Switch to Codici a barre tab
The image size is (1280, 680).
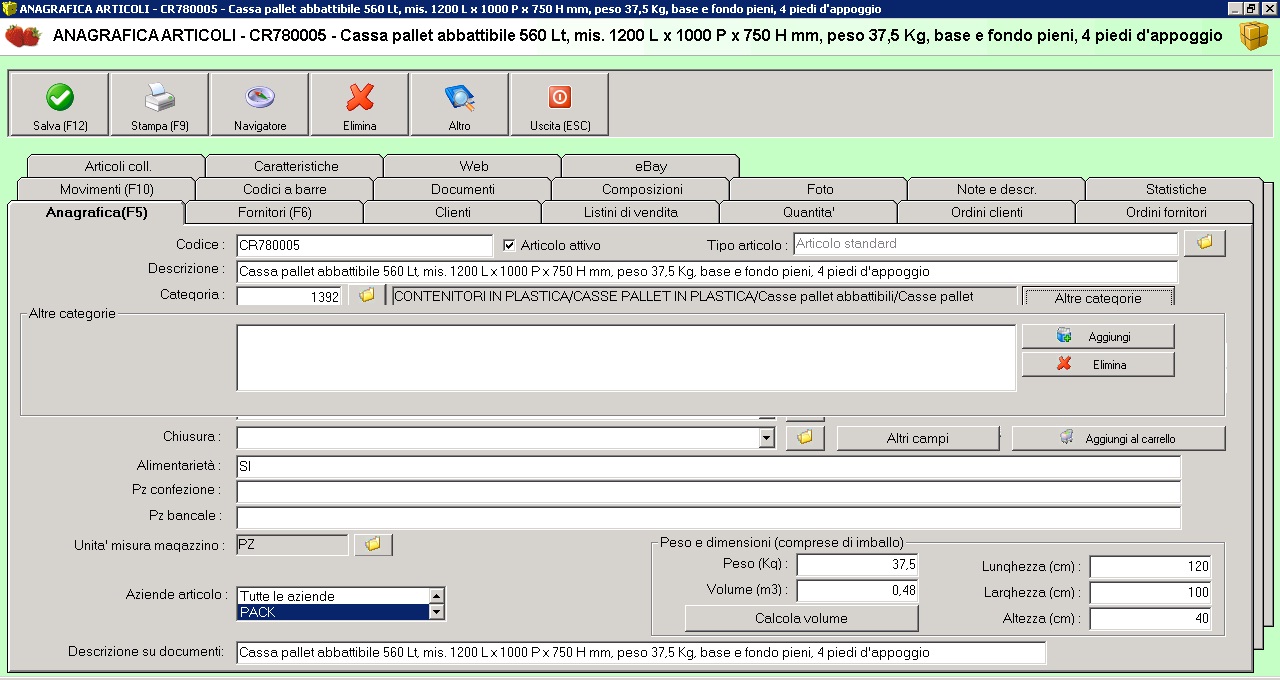[284, 189]
